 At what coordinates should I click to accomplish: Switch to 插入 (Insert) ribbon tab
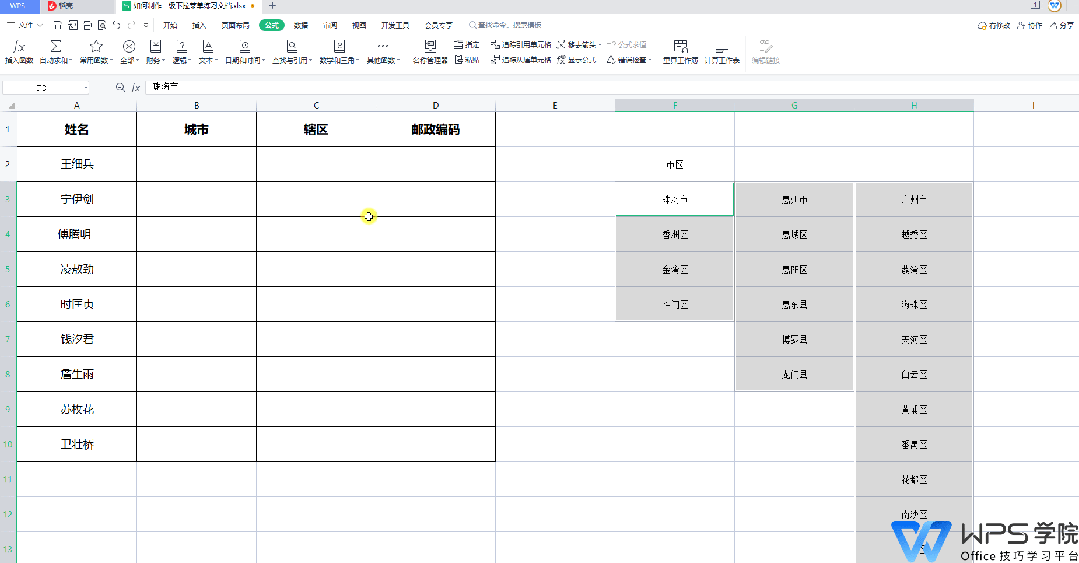(199, 25)
